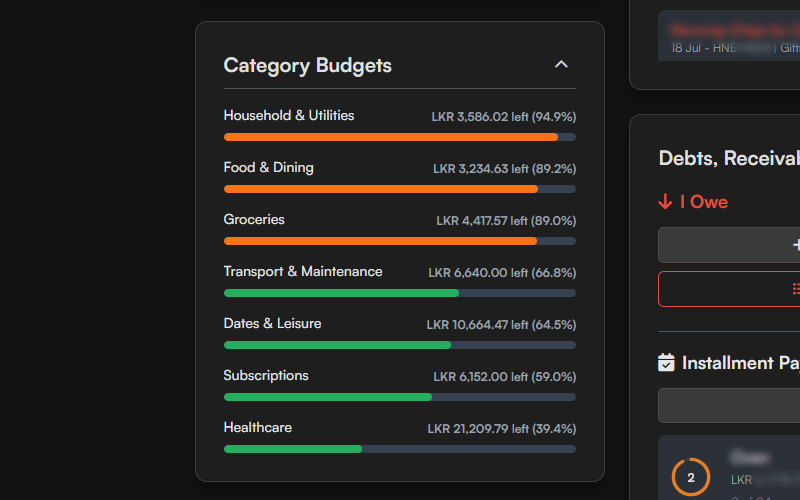Open the 18 Jul transaction entry

pos(729,36)
